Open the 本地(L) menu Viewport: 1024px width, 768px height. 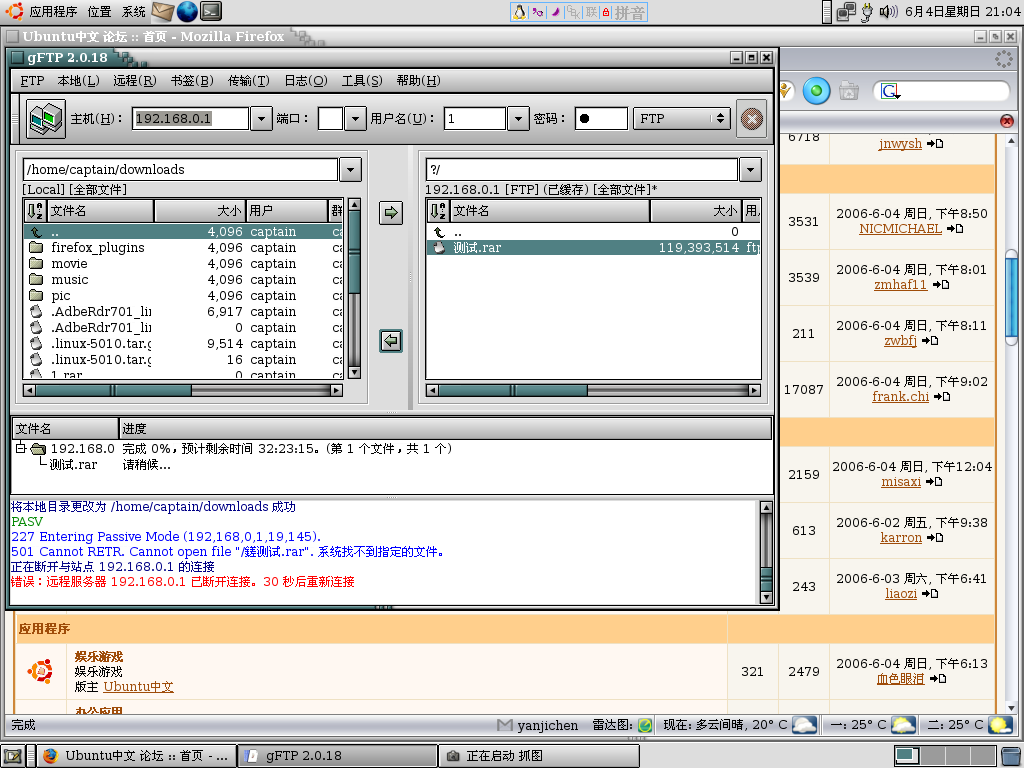[x=78, y=80]
